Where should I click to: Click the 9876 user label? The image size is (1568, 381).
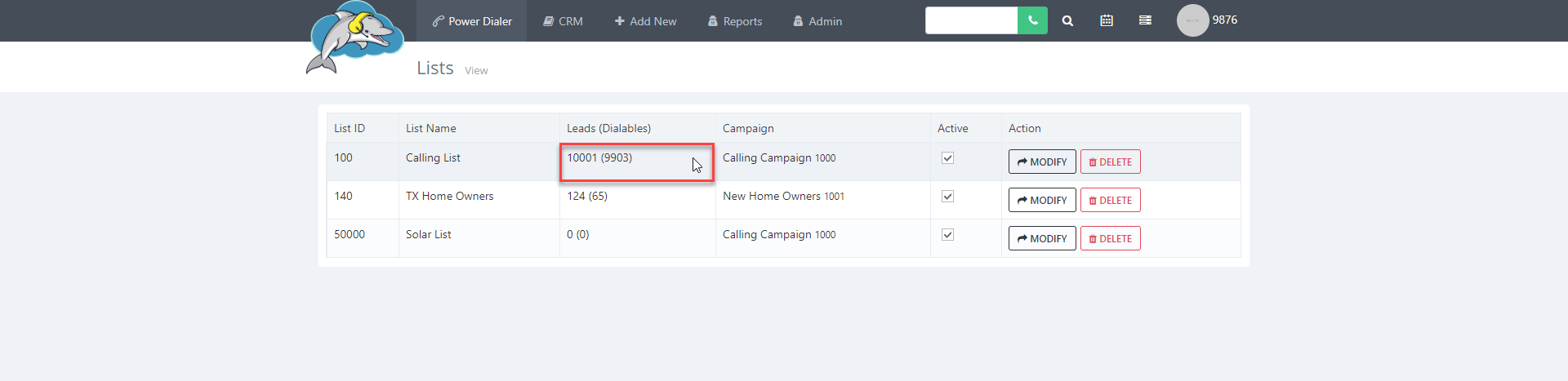tap(1224, 20)
